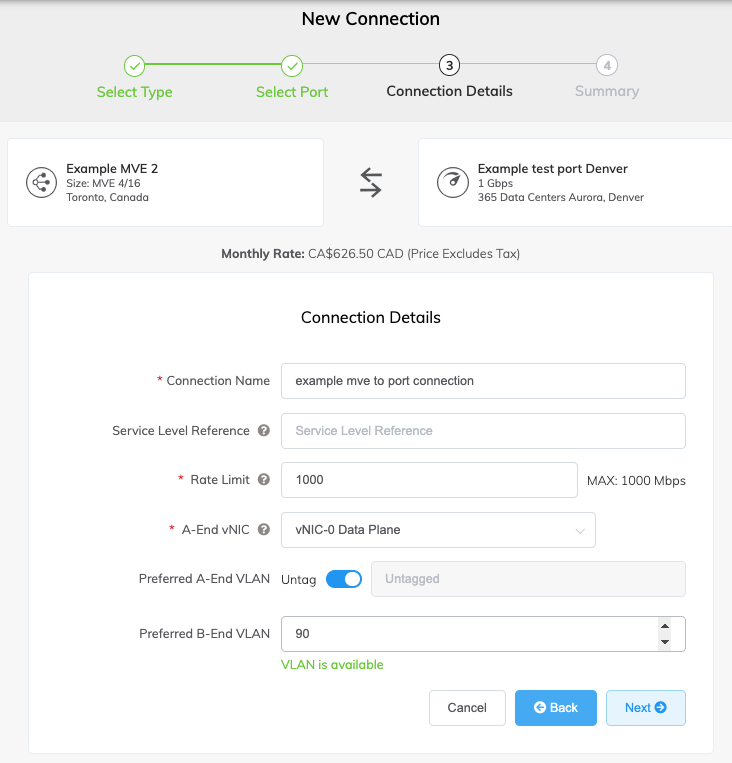
Task: Click the Example MVE 2 network icon
Action: click(41, 182)
